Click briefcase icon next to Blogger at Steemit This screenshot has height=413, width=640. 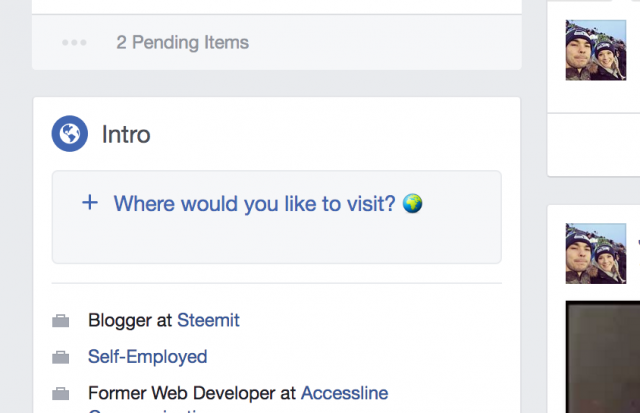click(60, 321)
